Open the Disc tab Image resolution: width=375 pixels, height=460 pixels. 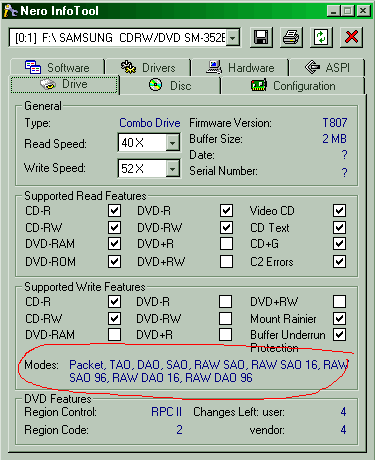tap(170, 86)
